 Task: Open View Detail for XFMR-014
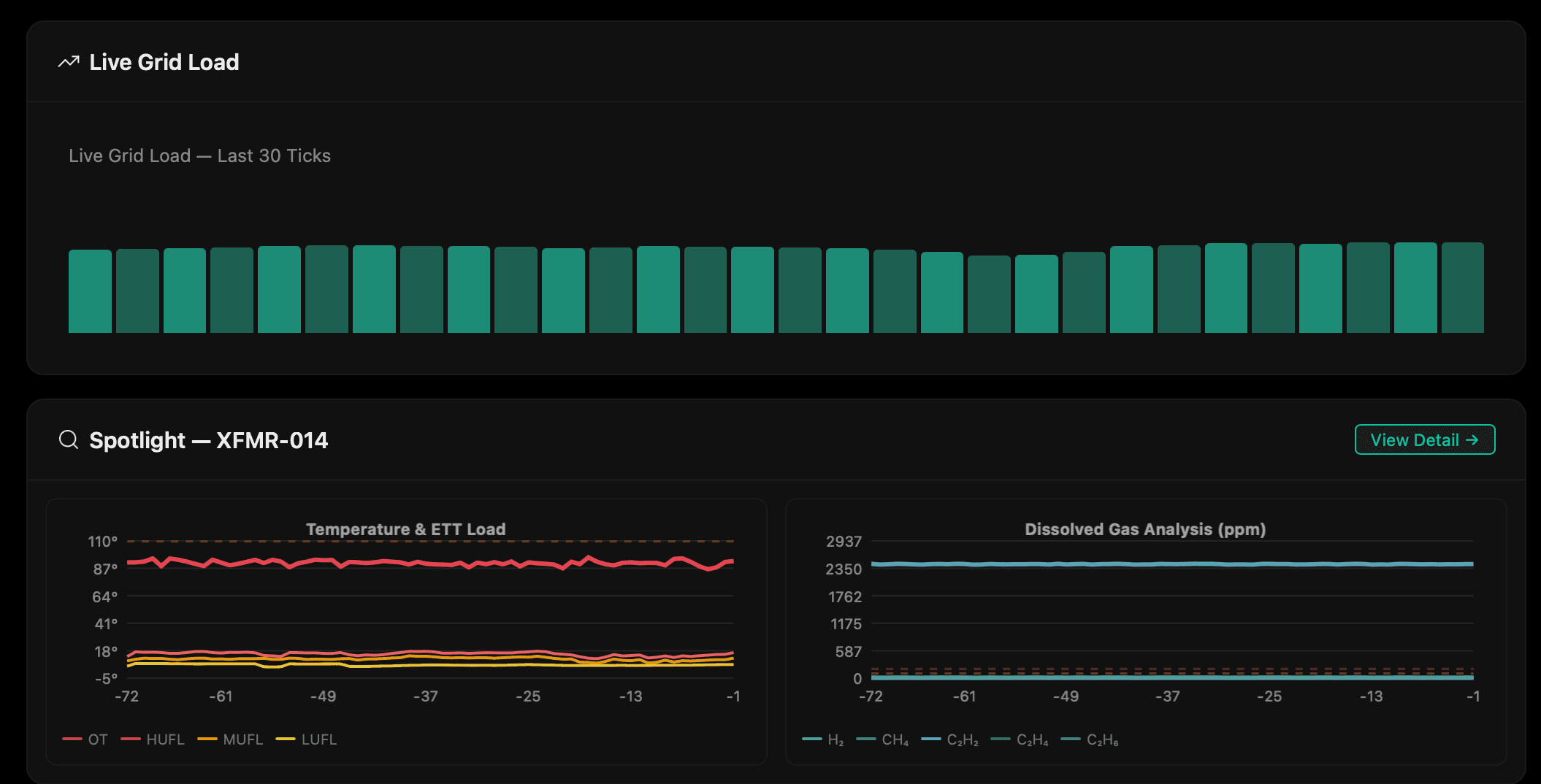(x=1424, y=439)
